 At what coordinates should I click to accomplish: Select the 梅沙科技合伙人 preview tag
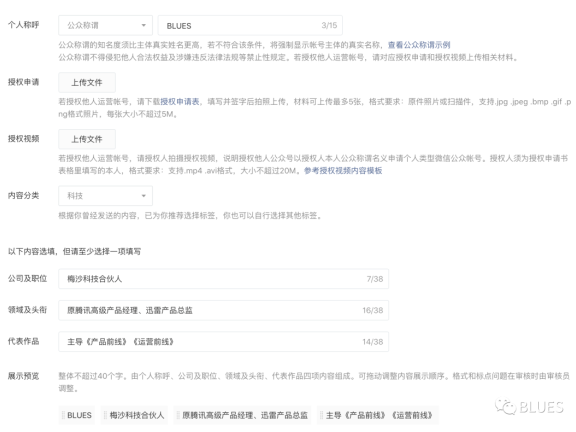click(x=134, y=415)
